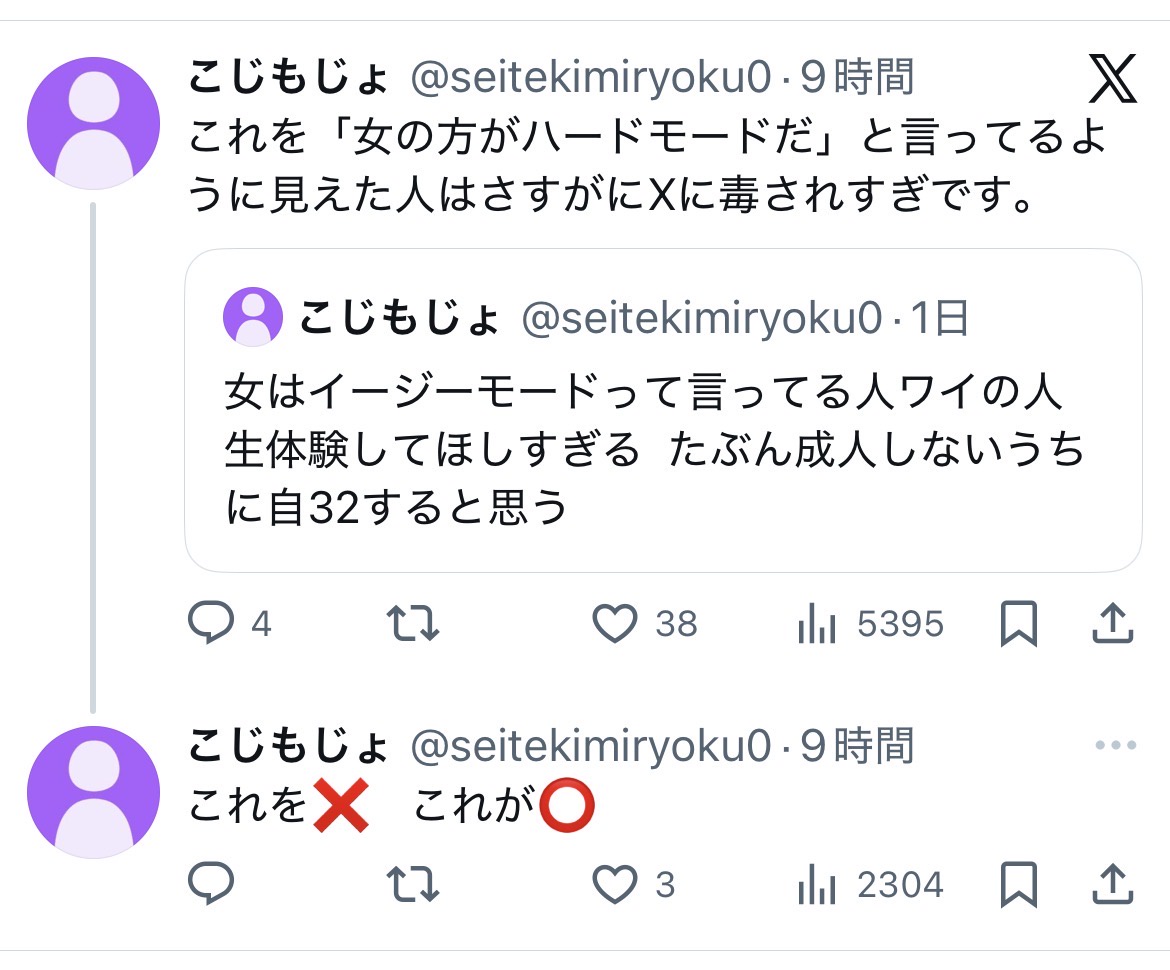The height and width of the screenshot is (970, 1170).
Task: Open the more options menu on second post
Action: click(1115, 746)
